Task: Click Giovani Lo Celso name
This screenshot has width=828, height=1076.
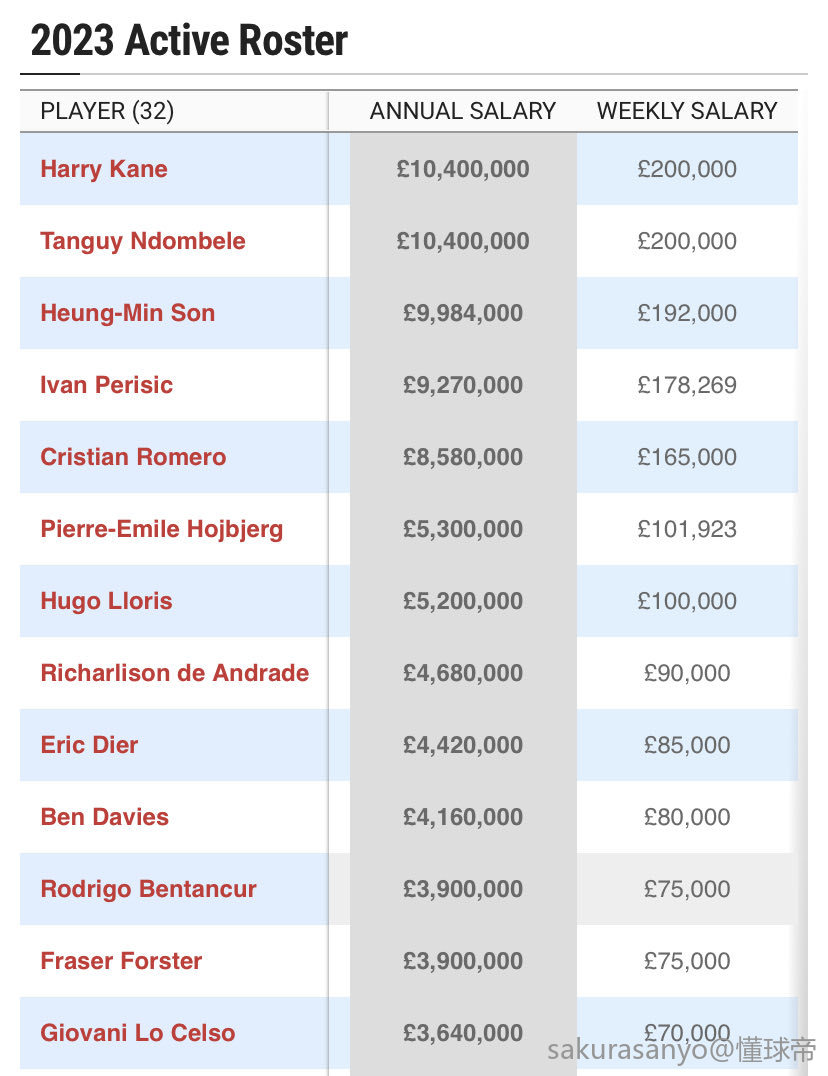Action: (138, 1033)
